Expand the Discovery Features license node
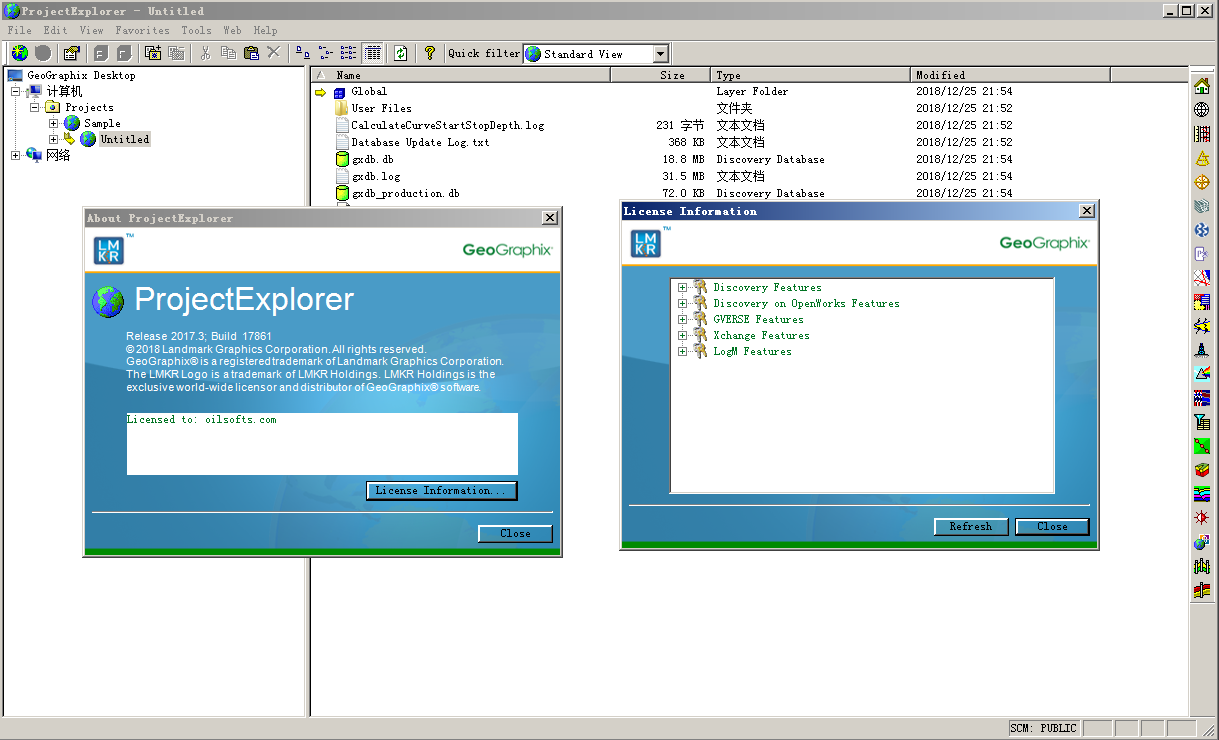The height and width of the screenshot is (740, 1219). (683, 288)
